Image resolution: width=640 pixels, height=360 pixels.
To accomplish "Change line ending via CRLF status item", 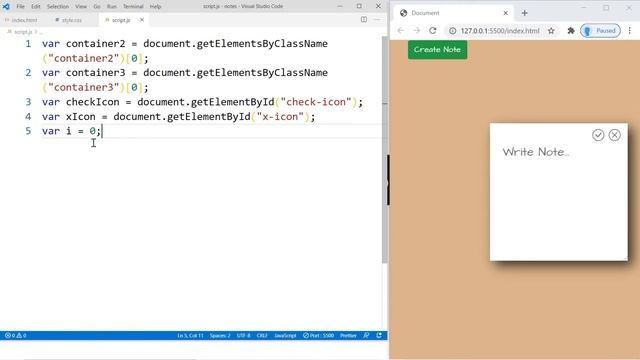I will (262, 336).
